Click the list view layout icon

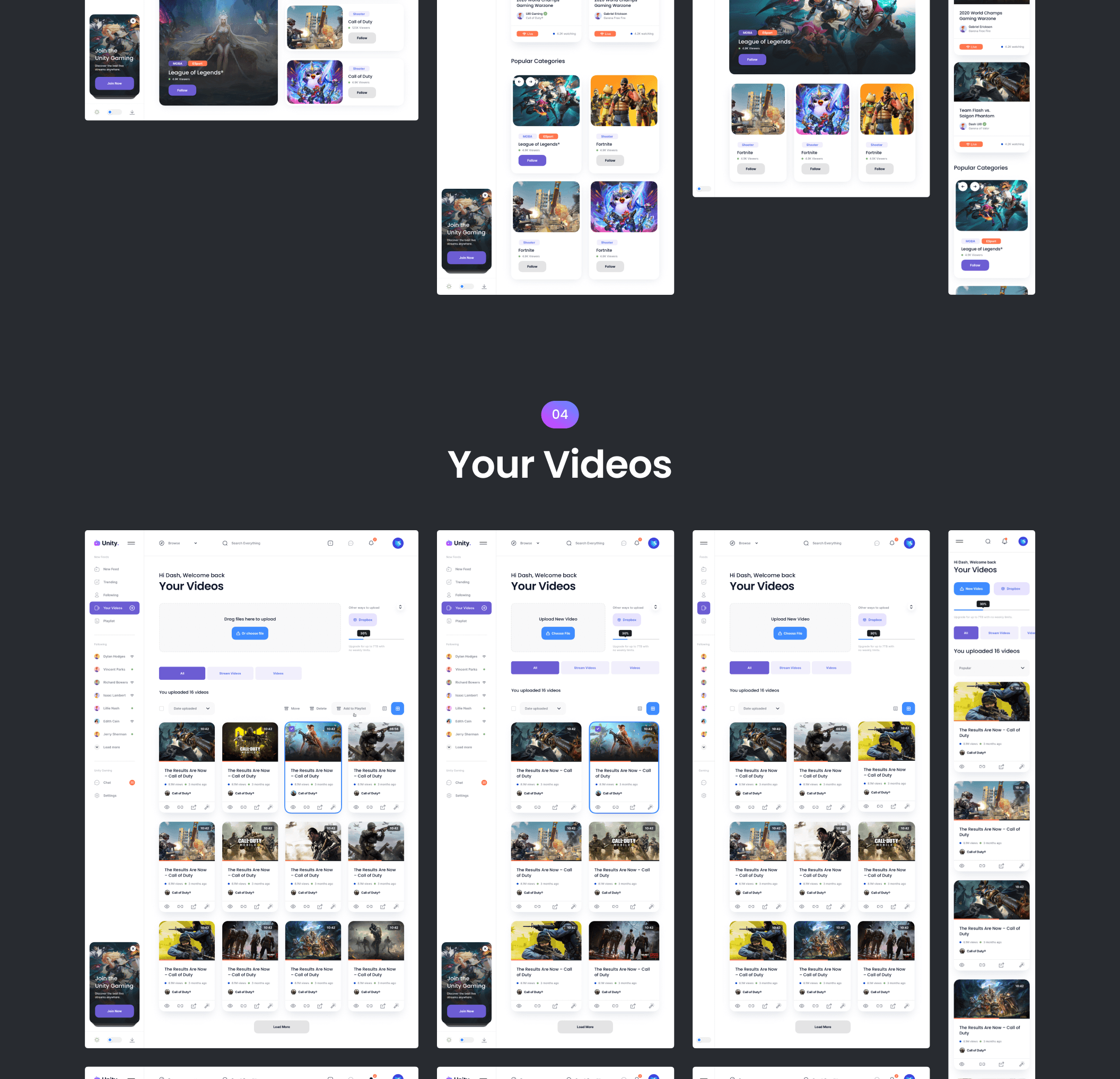point(385,708)
